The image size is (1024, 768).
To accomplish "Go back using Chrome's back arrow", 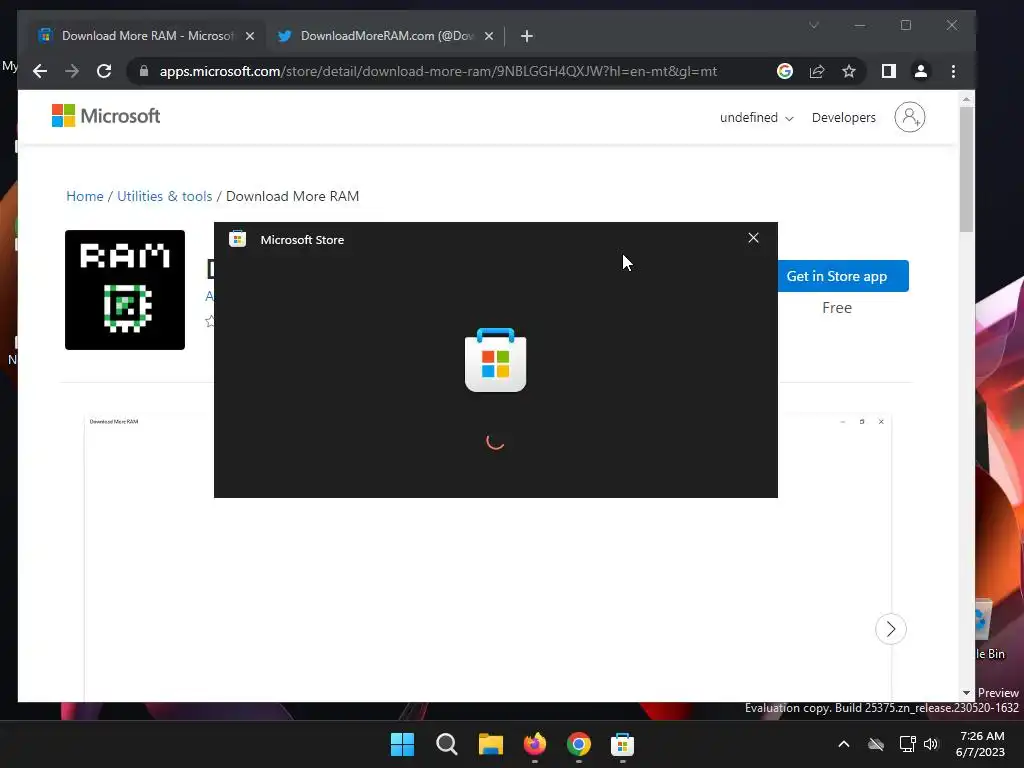I will [x=40, y=71].
